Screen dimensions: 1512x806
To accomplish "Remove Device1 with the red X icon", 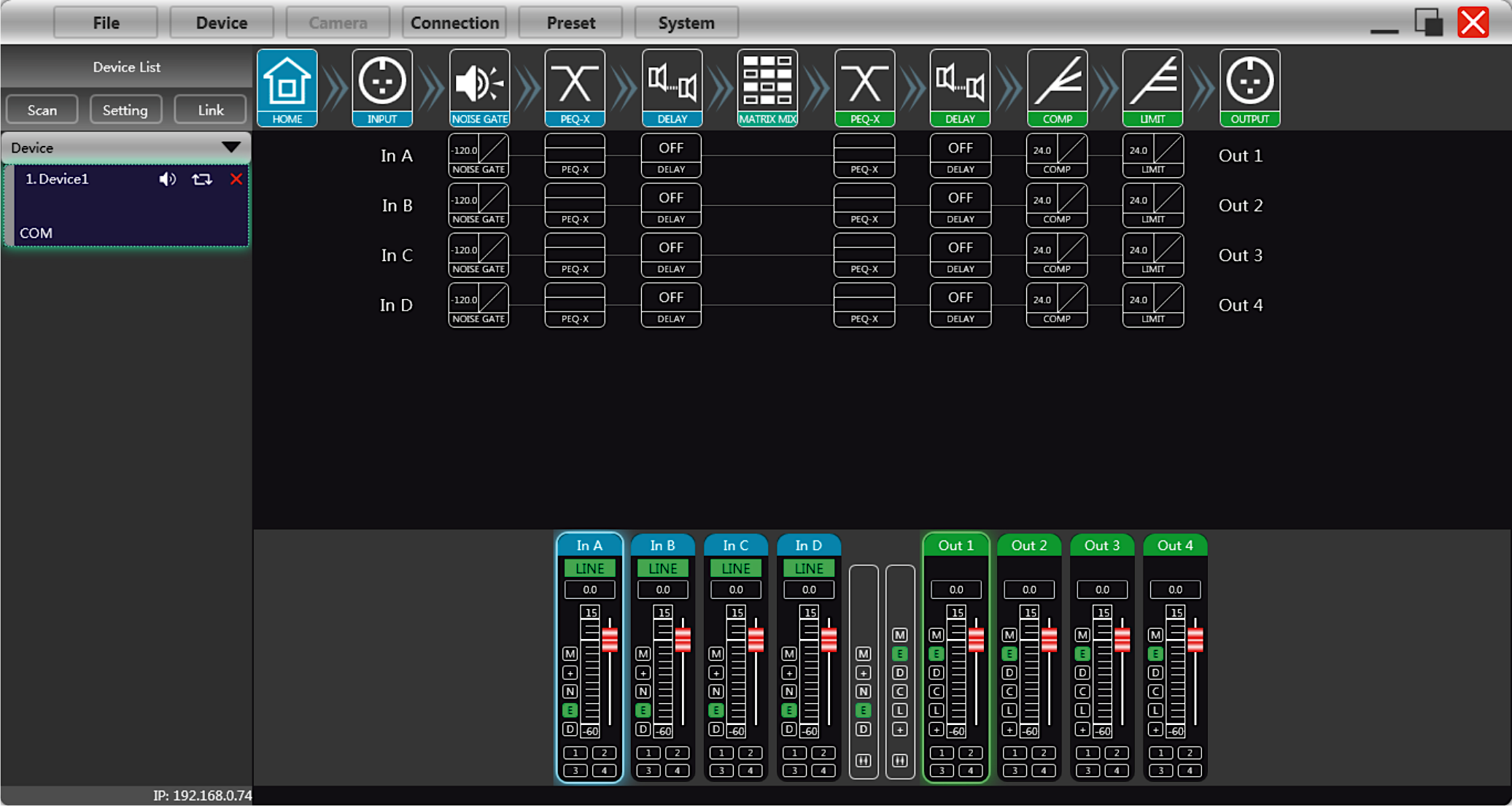I will 236,179.
